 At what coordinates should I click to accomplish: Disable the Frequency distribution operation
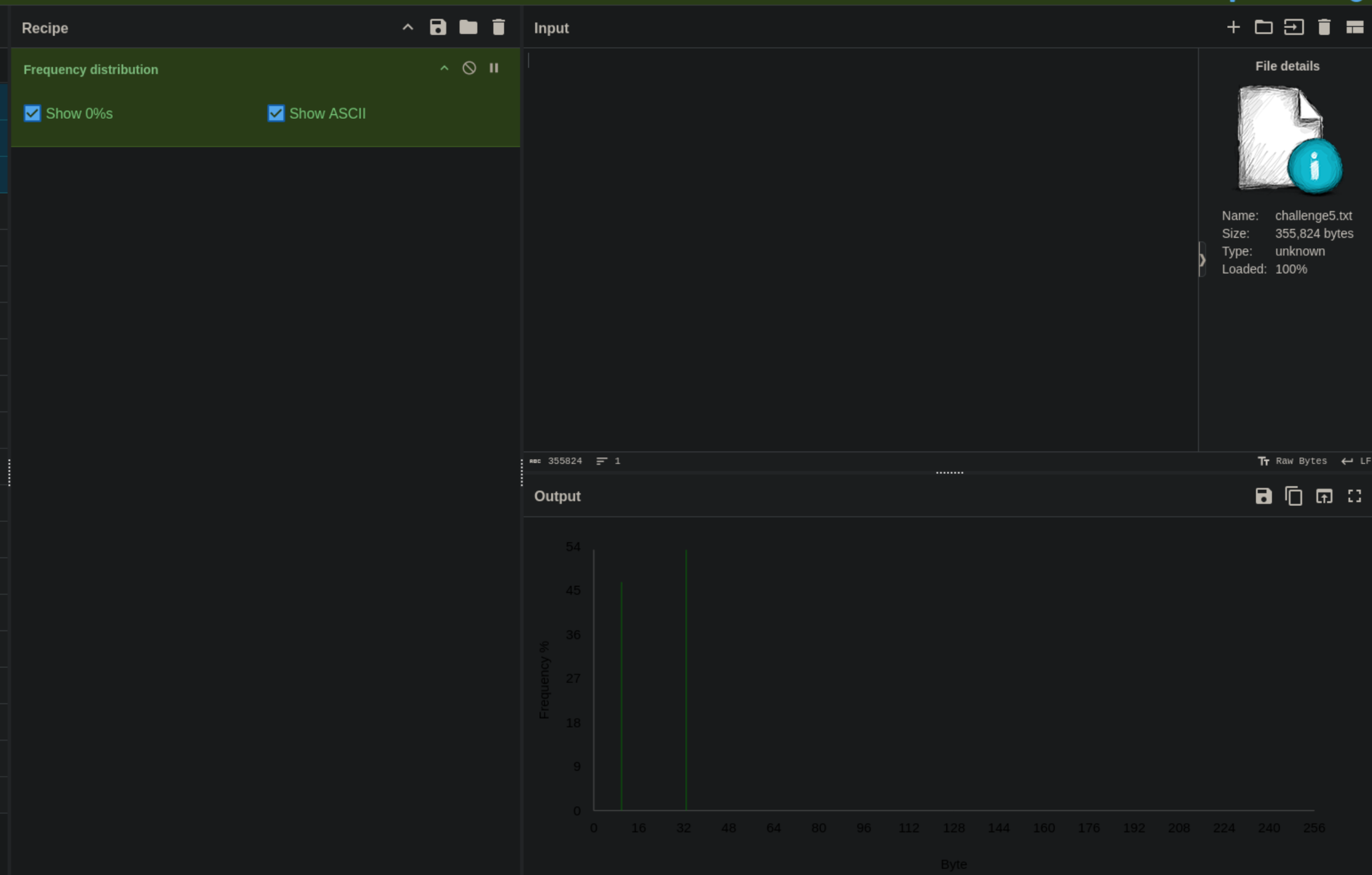tap(469, 68)
